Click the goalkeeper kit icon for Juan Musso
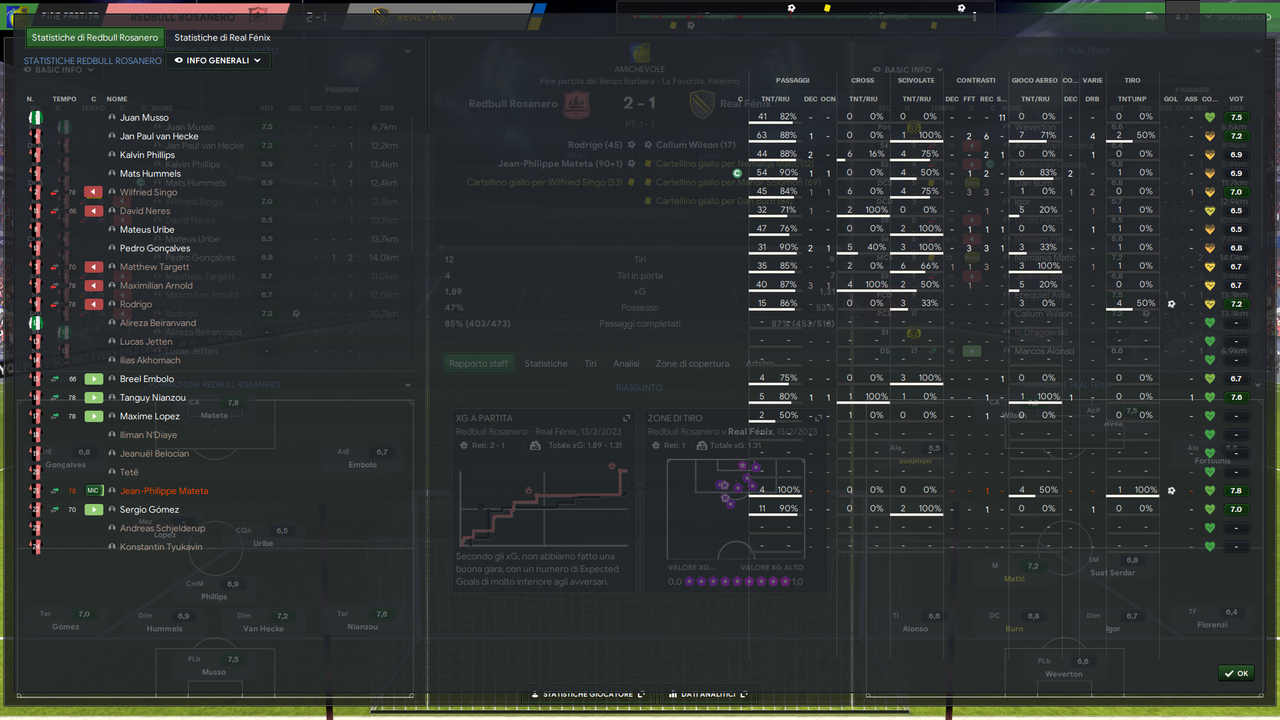The image size is (1280, 720). [35, 118]
